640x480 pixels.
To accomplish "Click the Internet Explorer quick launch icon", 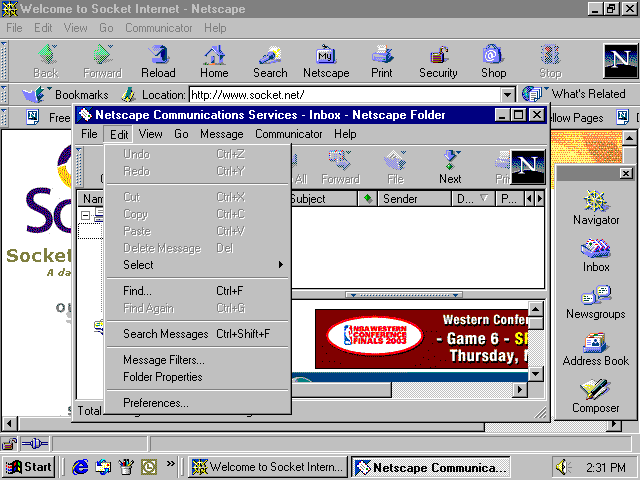I will click(80, 467).
